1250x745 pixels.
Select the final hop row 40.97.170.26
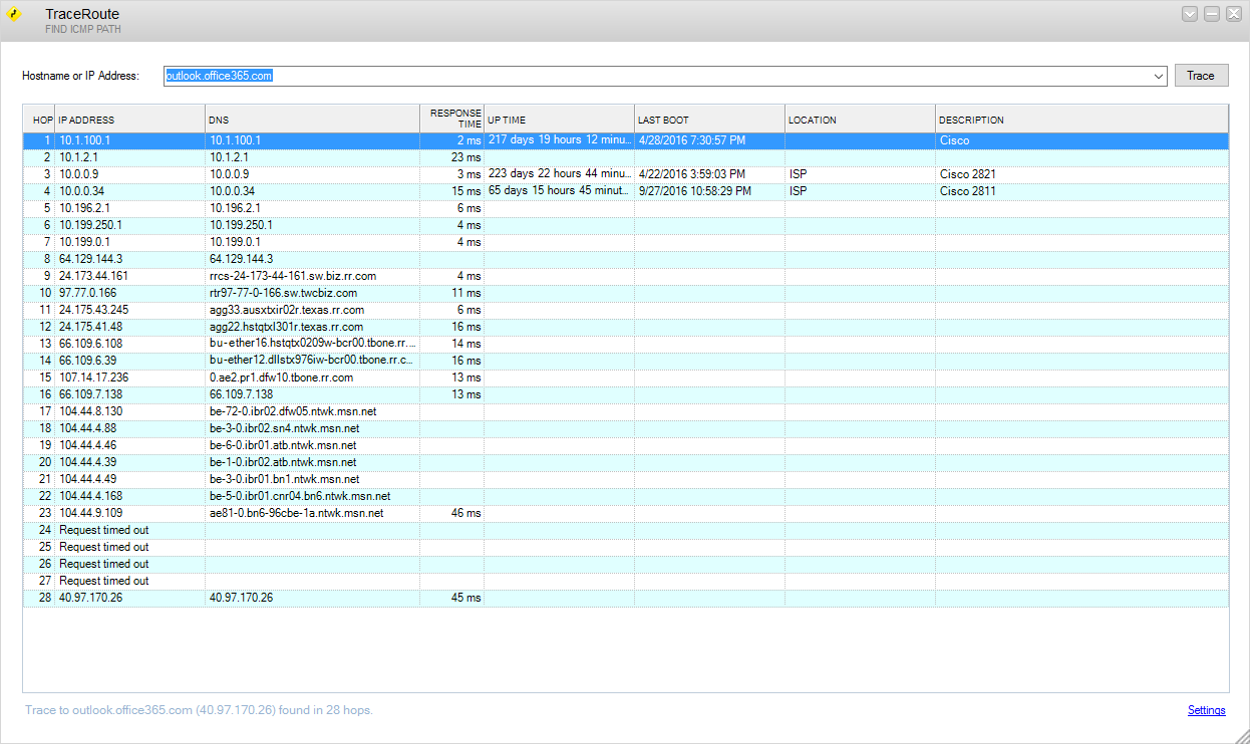(x=300, y=597)
